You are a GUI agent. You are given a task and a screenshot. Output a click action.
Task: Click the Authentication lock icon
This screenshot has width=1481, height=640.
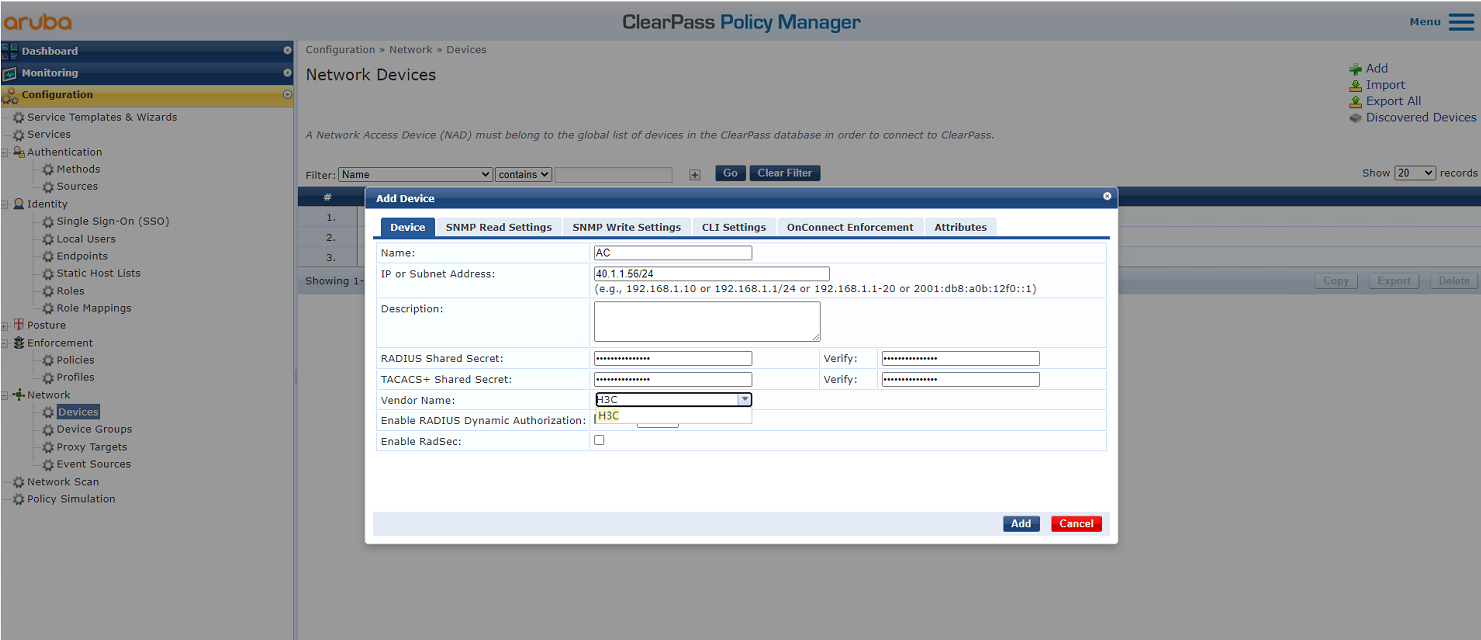tap(19, 152)
